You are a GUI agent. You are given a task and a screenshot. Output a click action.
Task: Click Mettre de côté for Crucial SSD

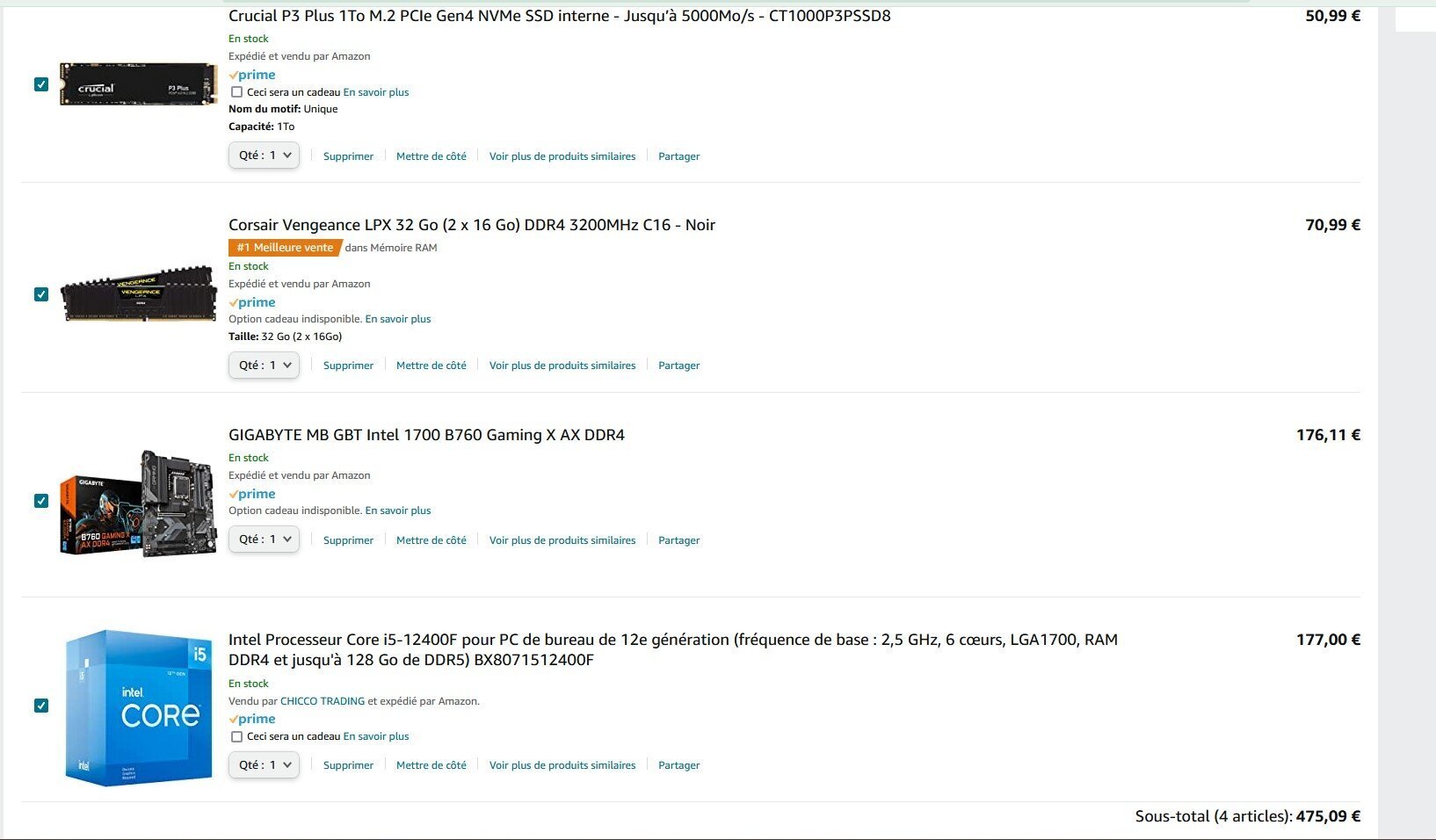(432, 156)
